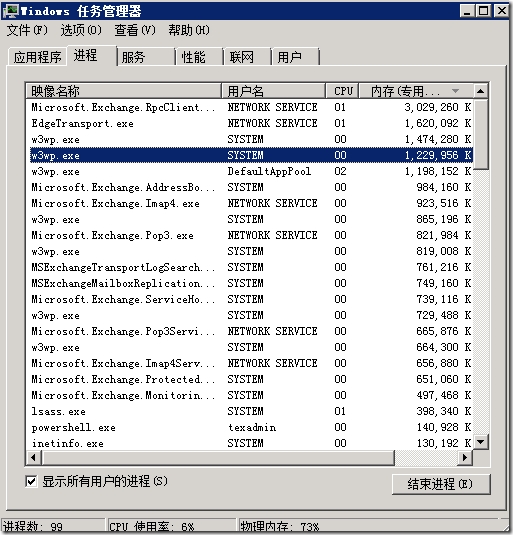Click vertical scrollbar up arrow

(481, 91)
